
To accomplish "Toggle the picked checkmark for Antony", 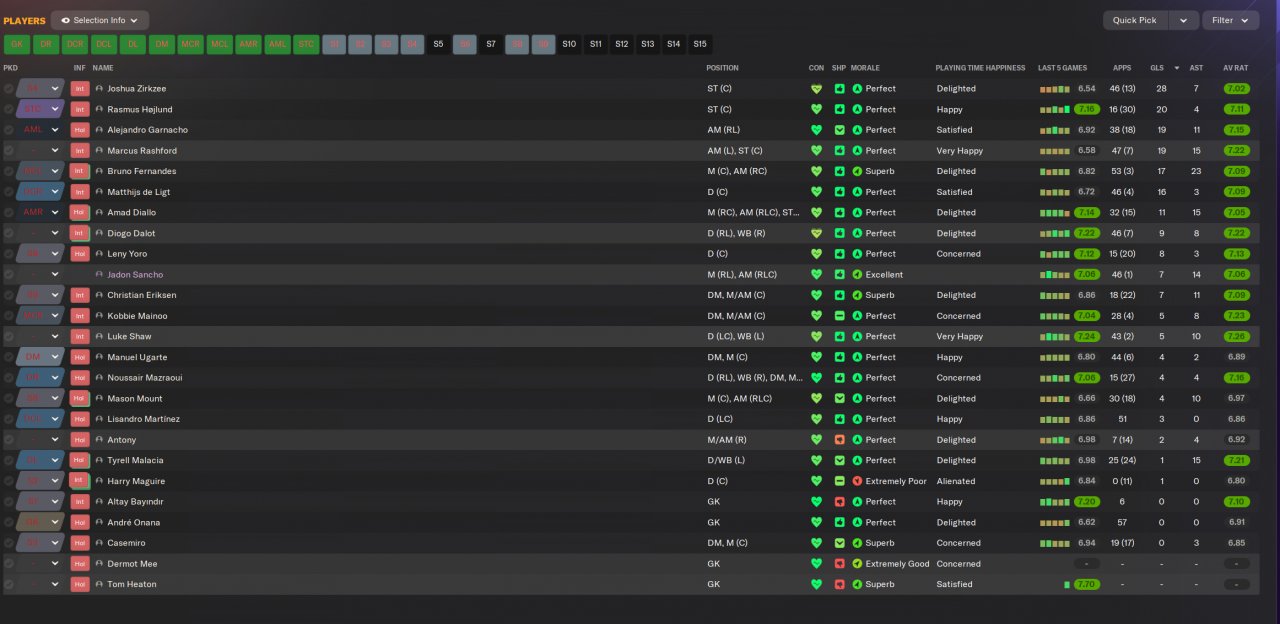I will pos(9,440).
